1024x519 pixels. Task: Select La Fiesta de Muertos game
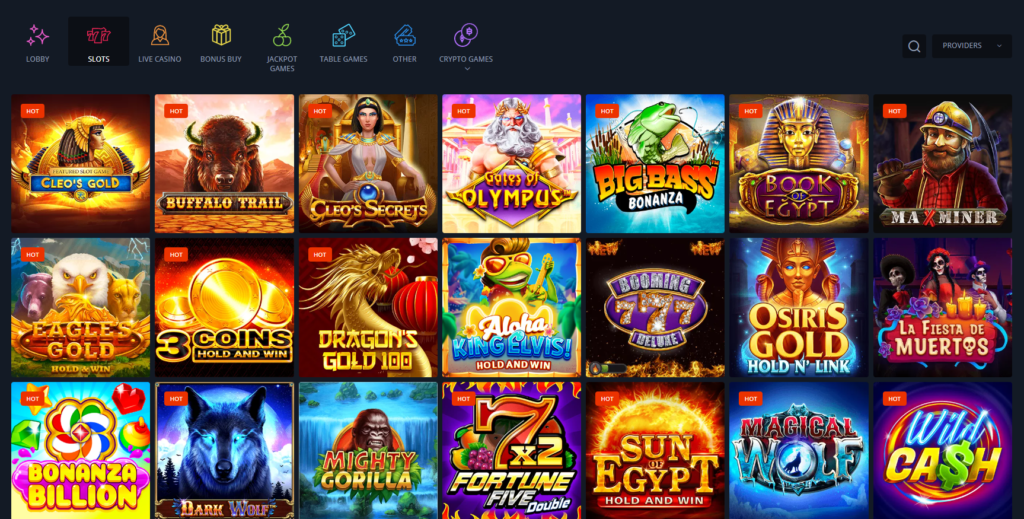point(942,307)
